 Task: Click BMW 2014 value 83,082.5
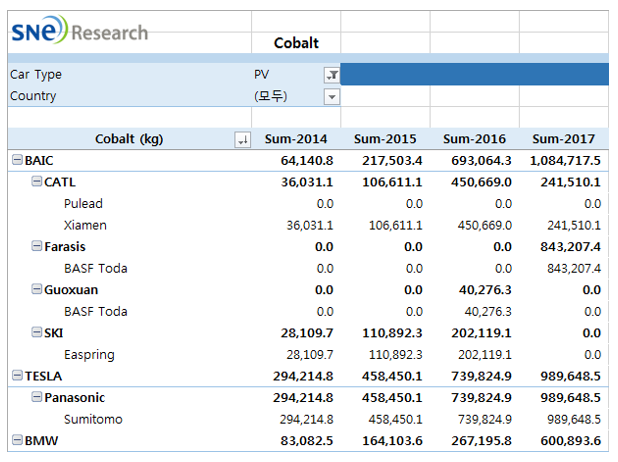point(307,441)
